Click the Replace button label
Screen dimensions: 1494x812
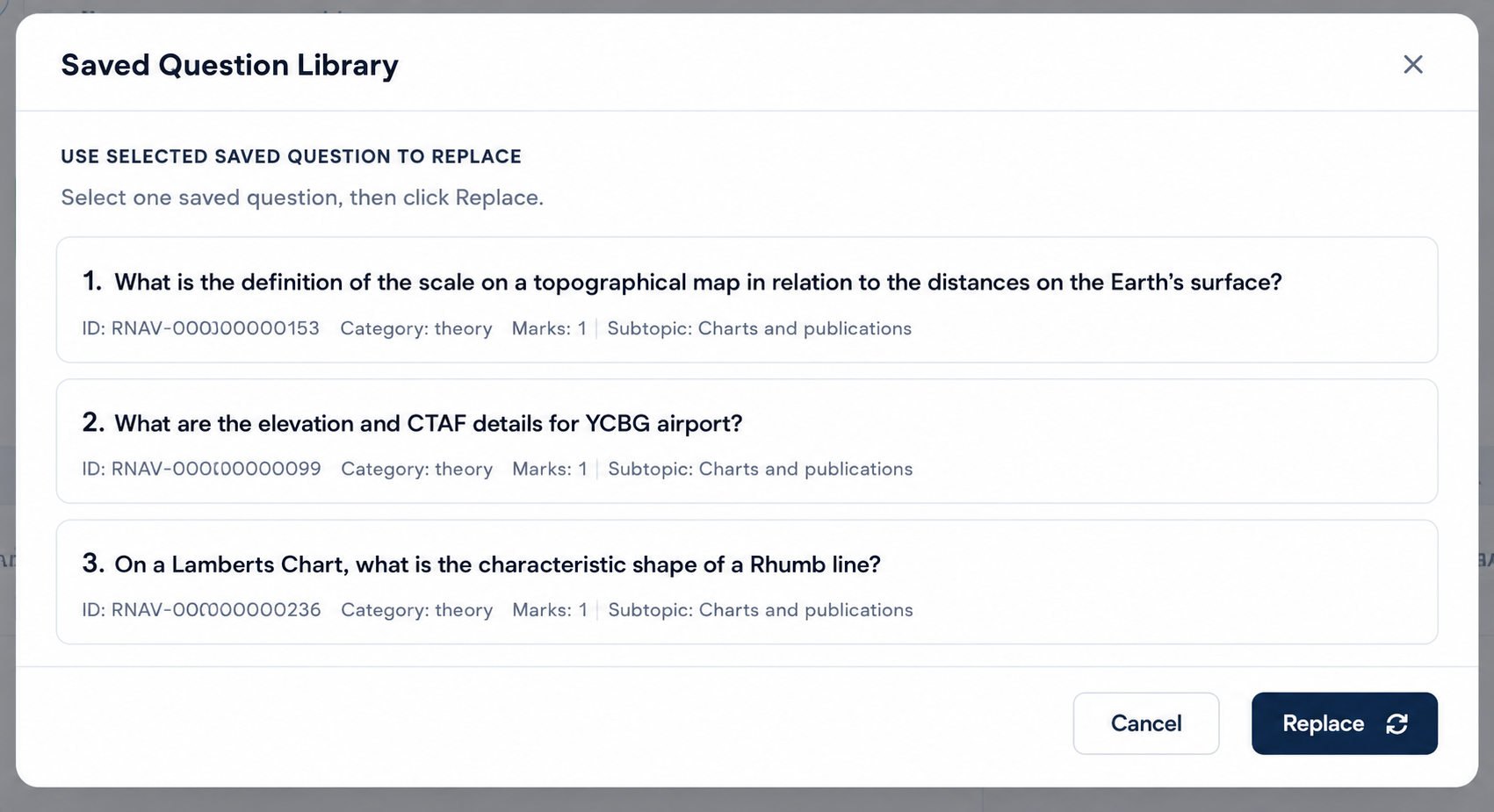tap(1323, 723)
